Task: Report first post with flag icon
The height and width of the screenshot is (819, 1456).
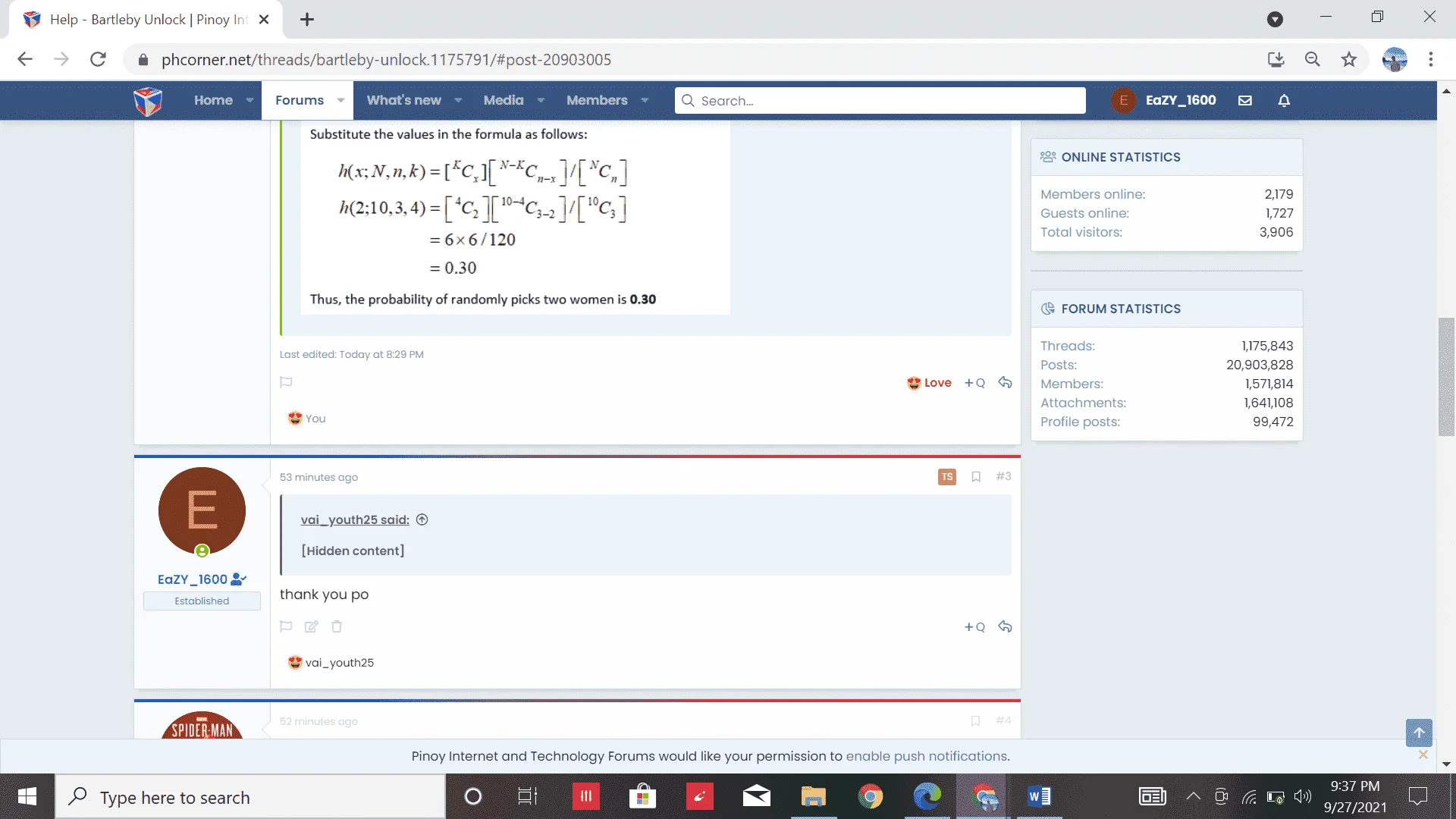Action: click(x=286, y=382)
